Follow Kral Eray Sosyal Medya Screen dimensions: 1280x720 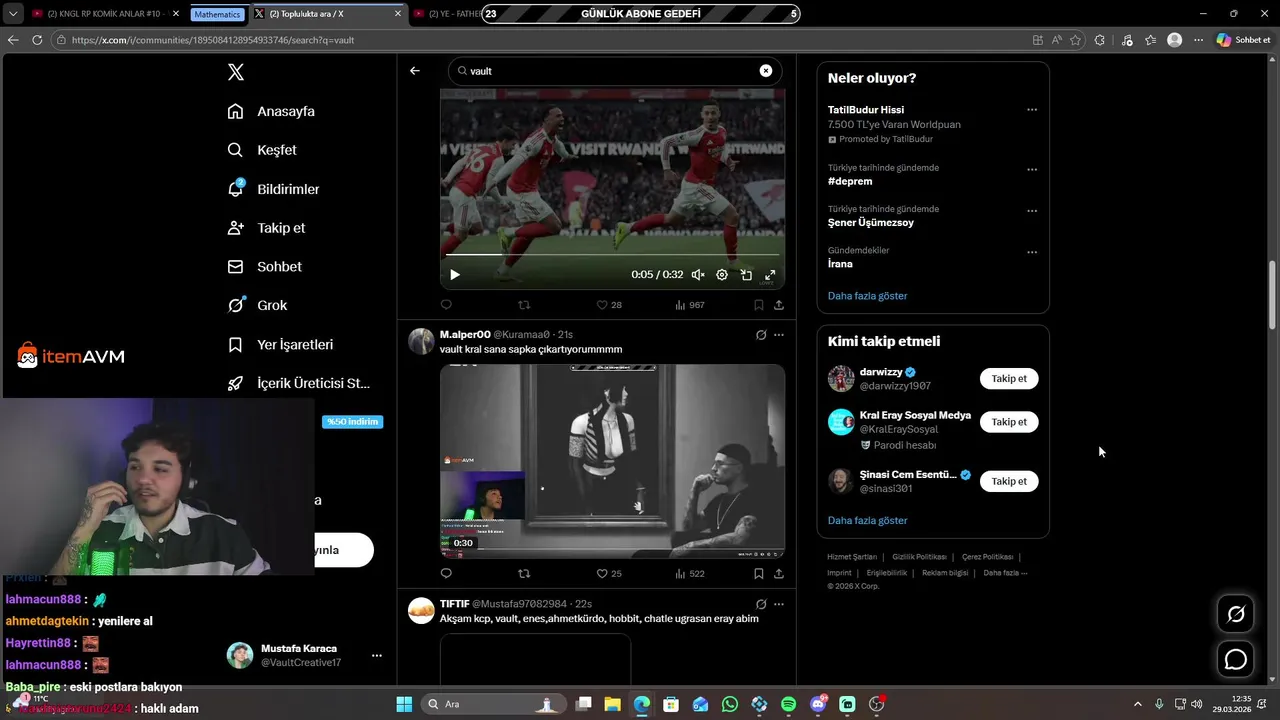[x=1009, y=422]
